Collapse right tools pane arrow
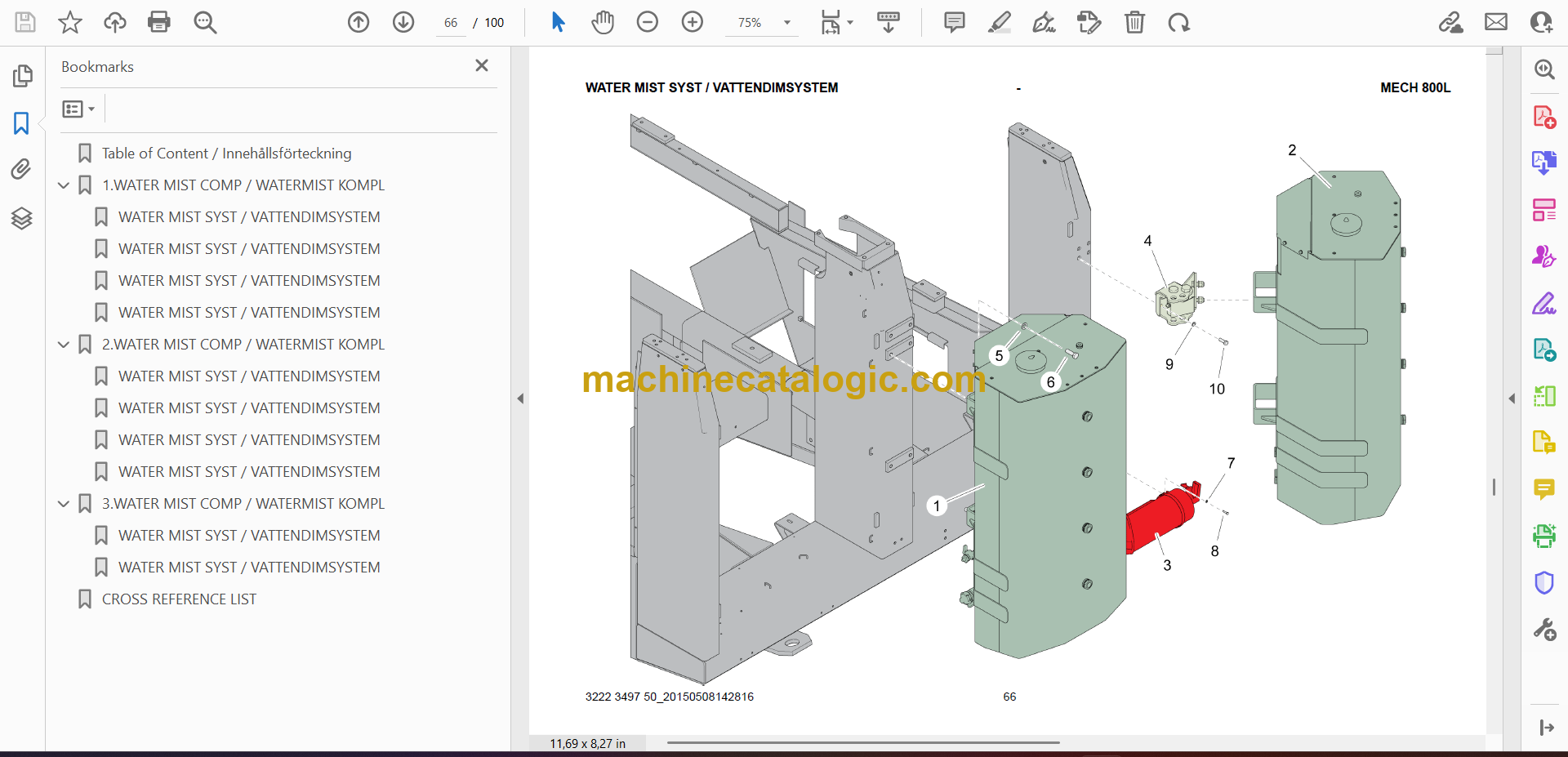 (1512, 399)
